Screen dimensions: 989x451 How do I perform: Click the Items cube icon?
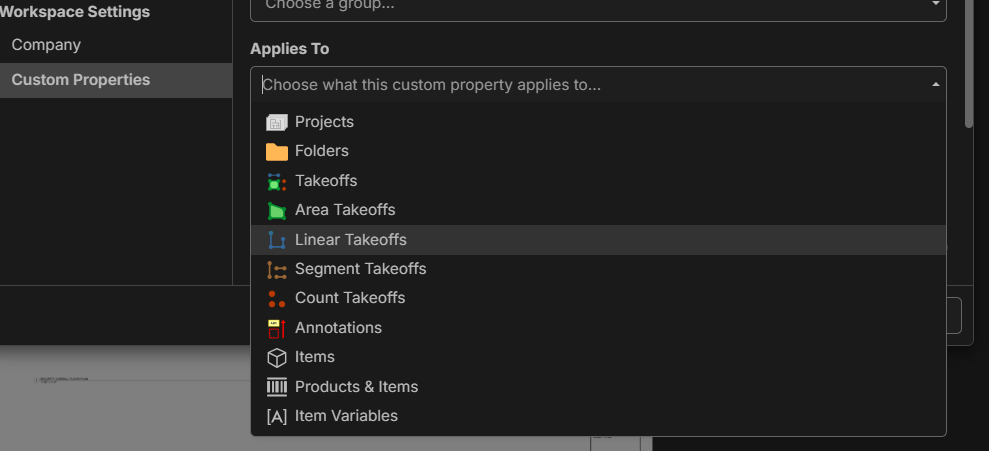277,357
